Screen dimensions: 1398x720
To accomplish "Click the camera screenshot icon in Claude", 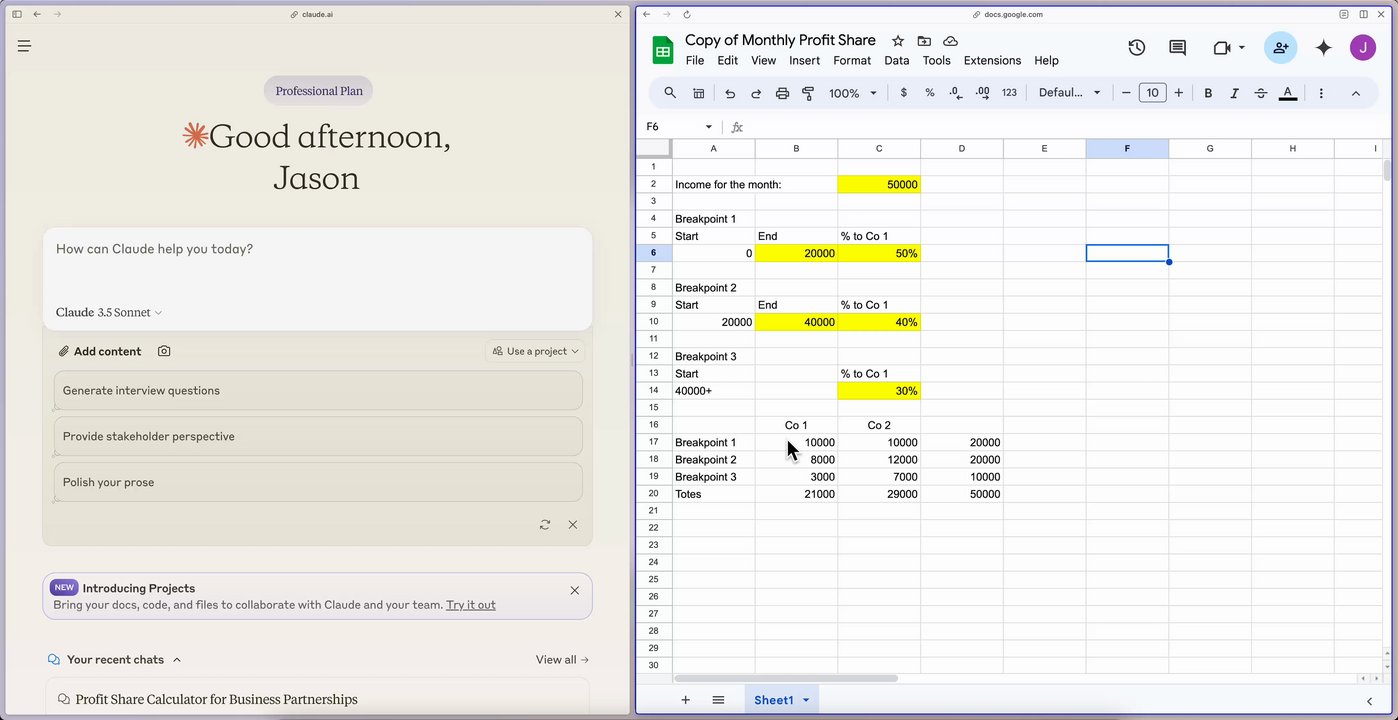I will point(164,351).
